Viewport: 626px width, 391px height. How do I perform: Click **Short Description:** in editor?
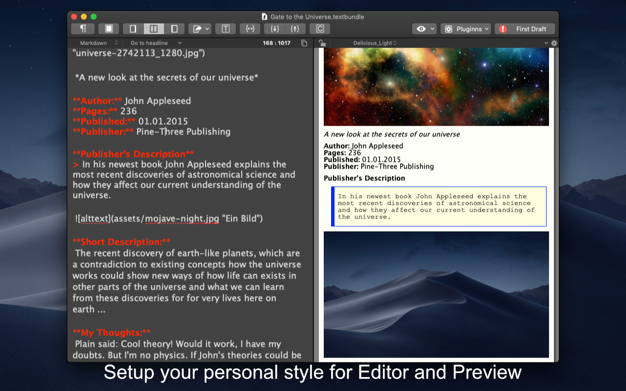[121, 242]
